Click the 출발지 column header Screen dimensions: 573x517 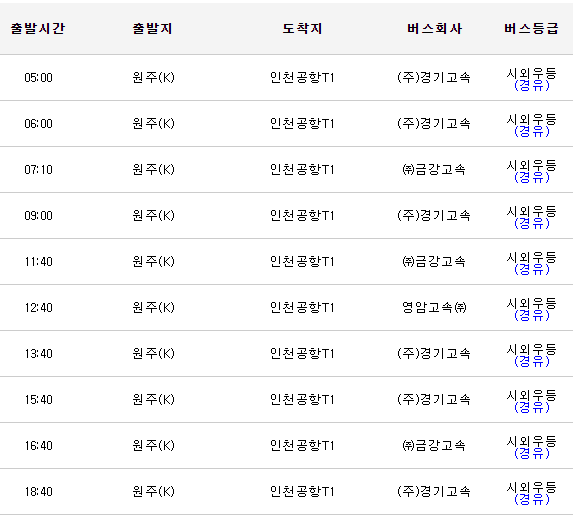(152, 28)
